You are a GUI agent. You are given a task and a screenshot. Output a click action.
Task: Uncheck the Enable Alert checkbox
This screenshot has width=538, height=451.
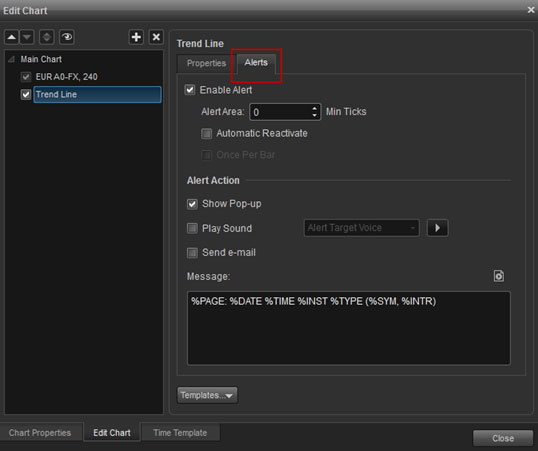coord(190,90)
